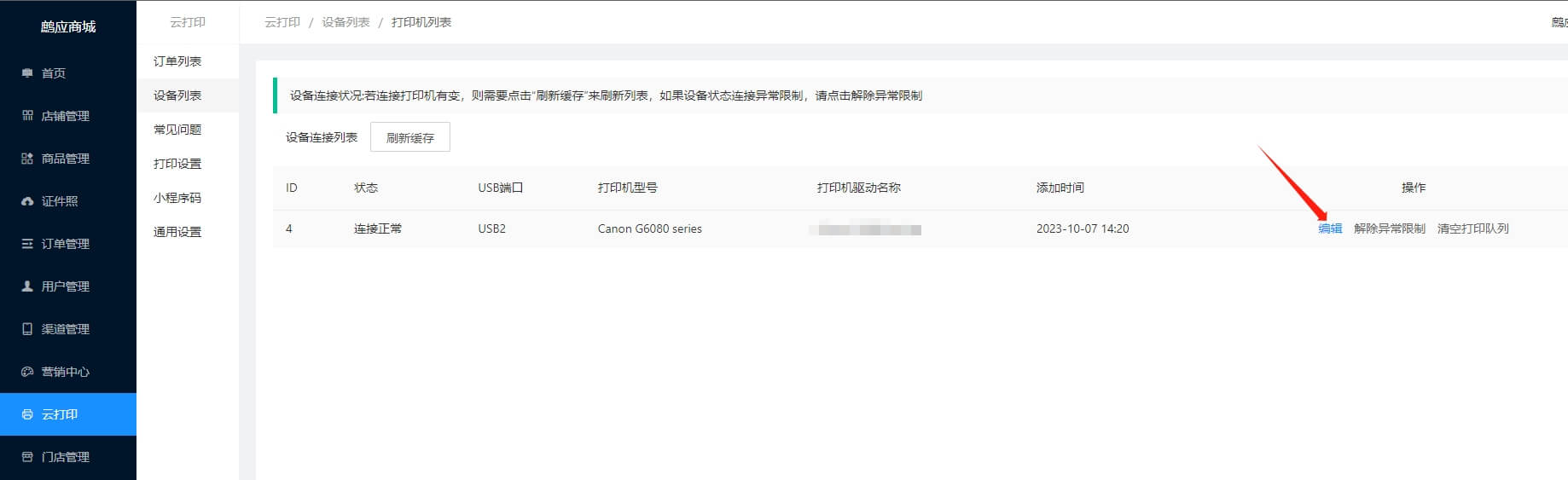Viewport: 1568px width, 480px height.
Task: Click the 证件照 cloud icon
Action: 27,201
